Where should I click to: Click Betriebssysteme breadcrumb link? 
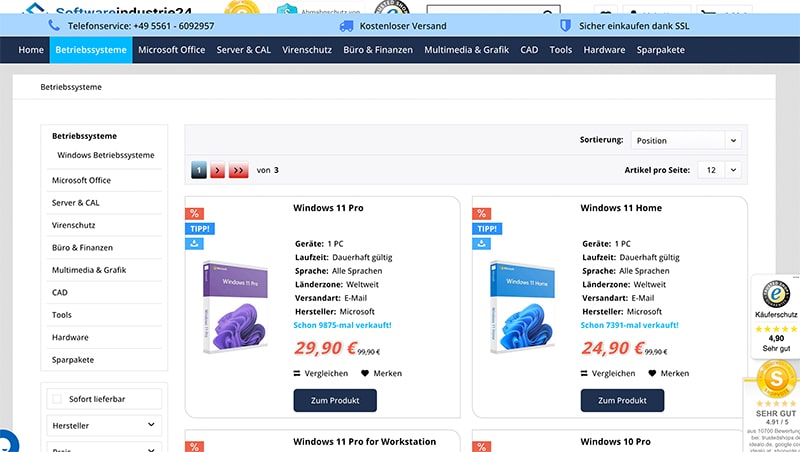point(71,87)
